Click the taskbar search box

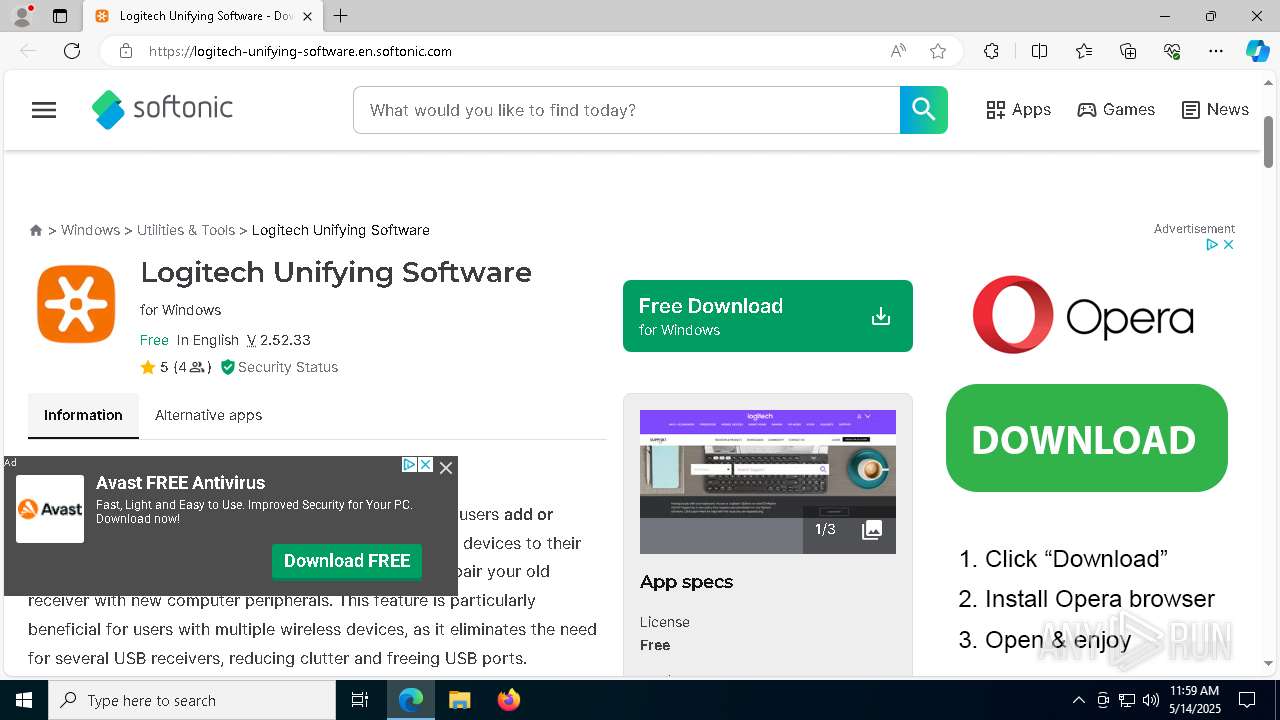point(192,700)
